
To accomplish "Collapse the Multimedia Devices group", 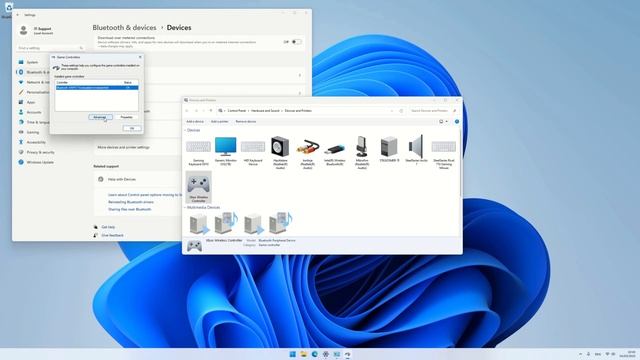I will coord(185,207).
